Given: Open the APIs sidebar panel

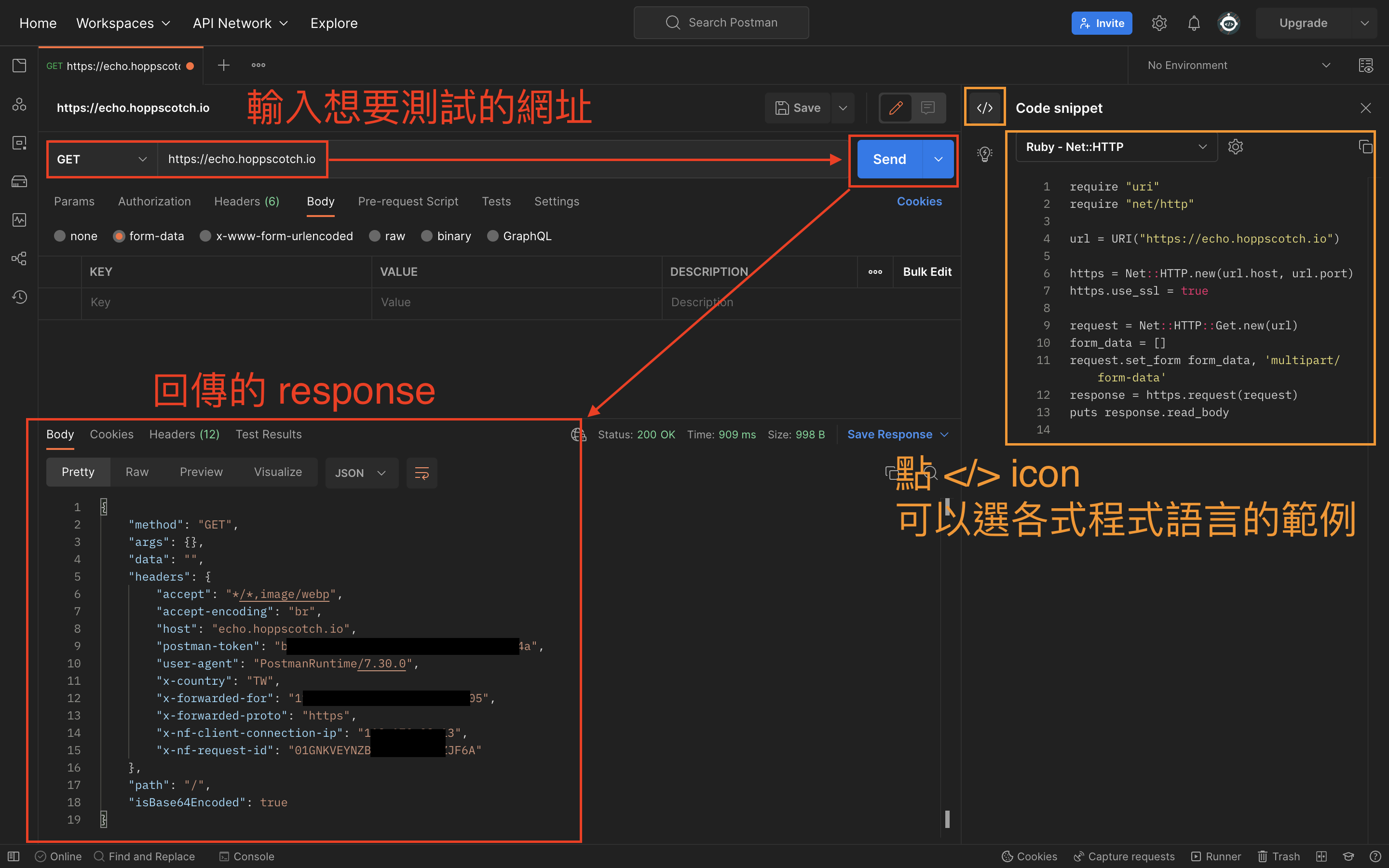Looking at the screenshot, I should 19,105.
